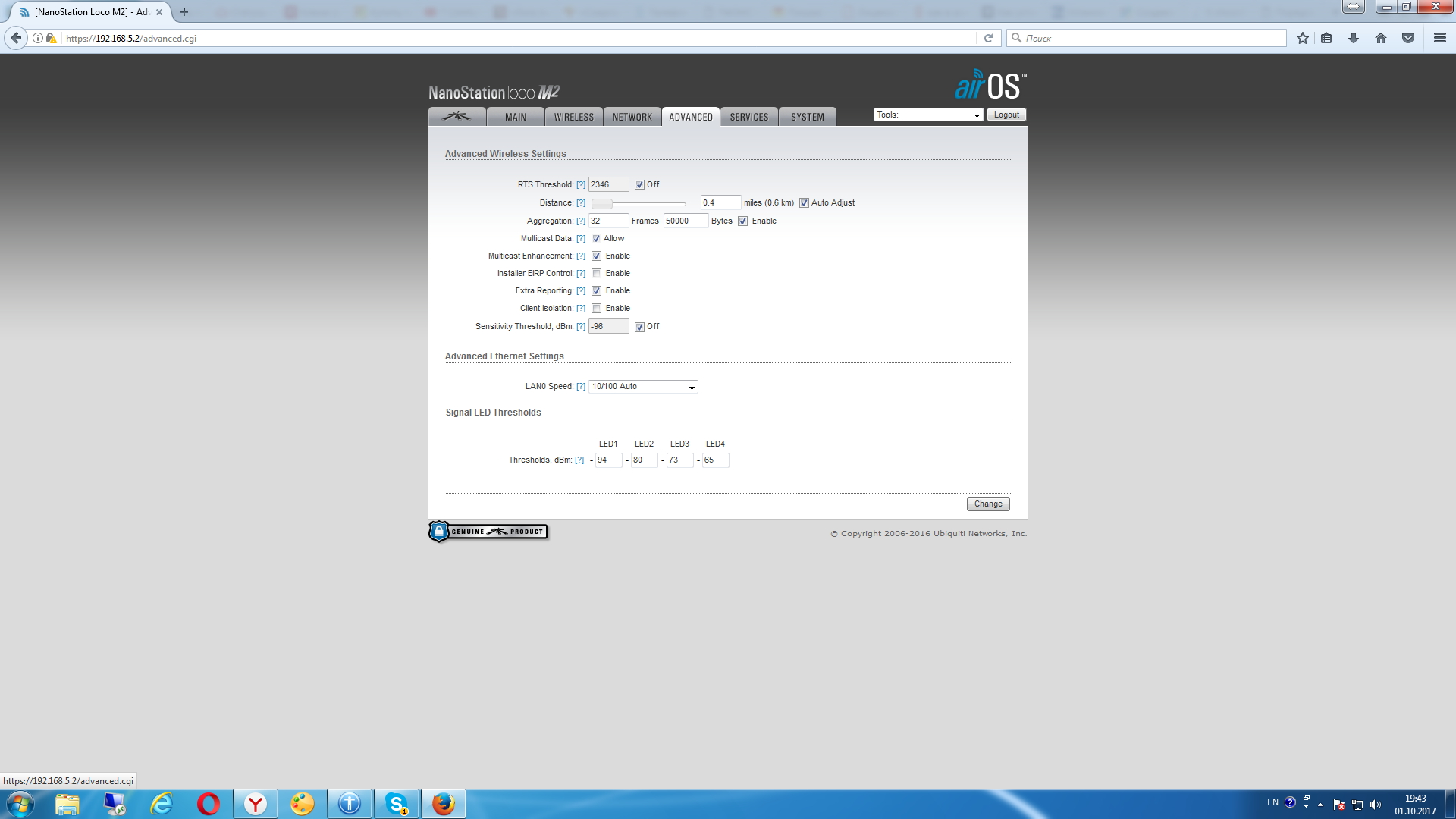Open Skype from taskbar
This screenshot has width=1456, height=819.
click(x=397, y=804)
